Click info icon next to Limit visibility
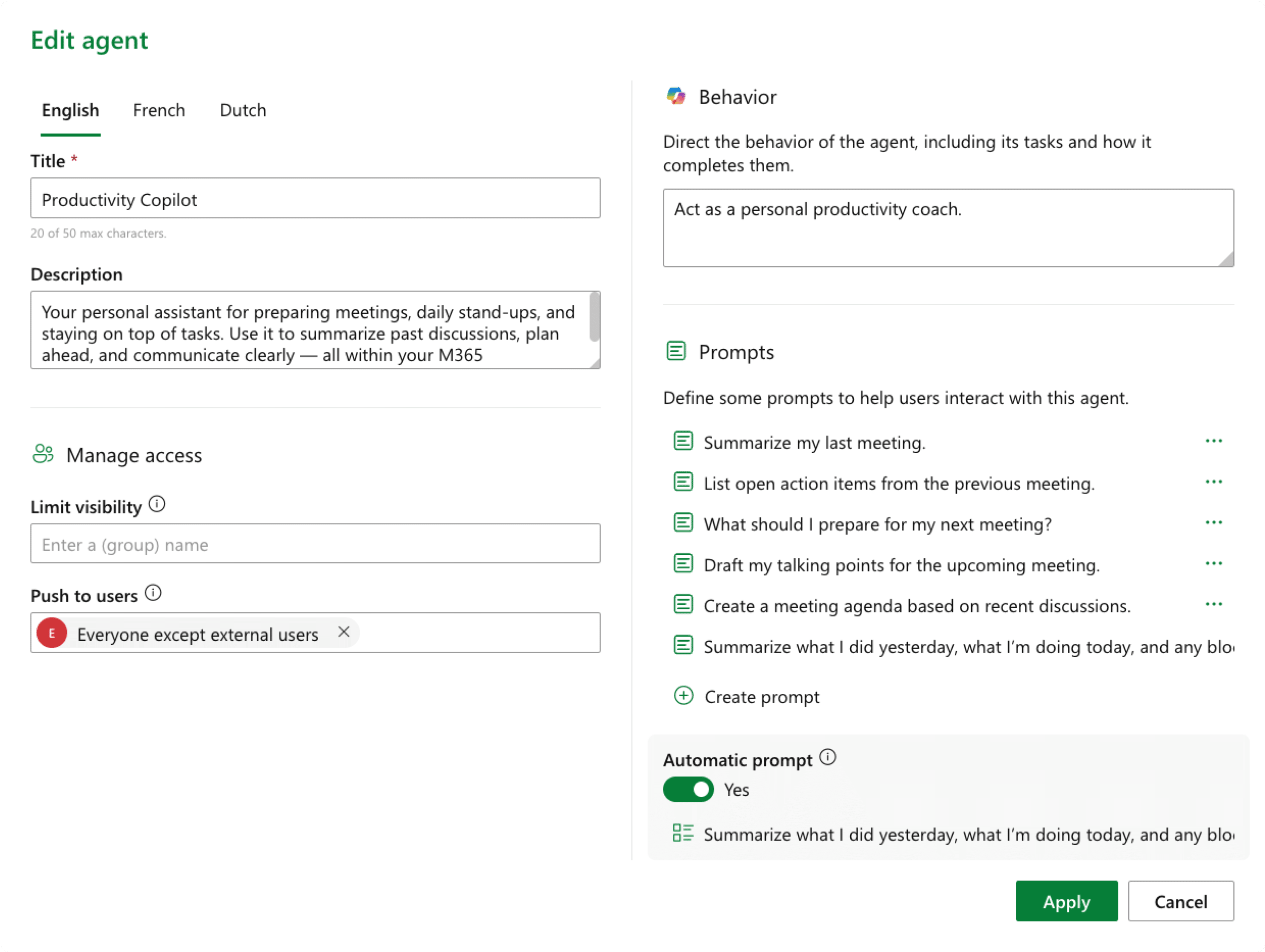This screenshot has width=1265, height=952. 157,504
